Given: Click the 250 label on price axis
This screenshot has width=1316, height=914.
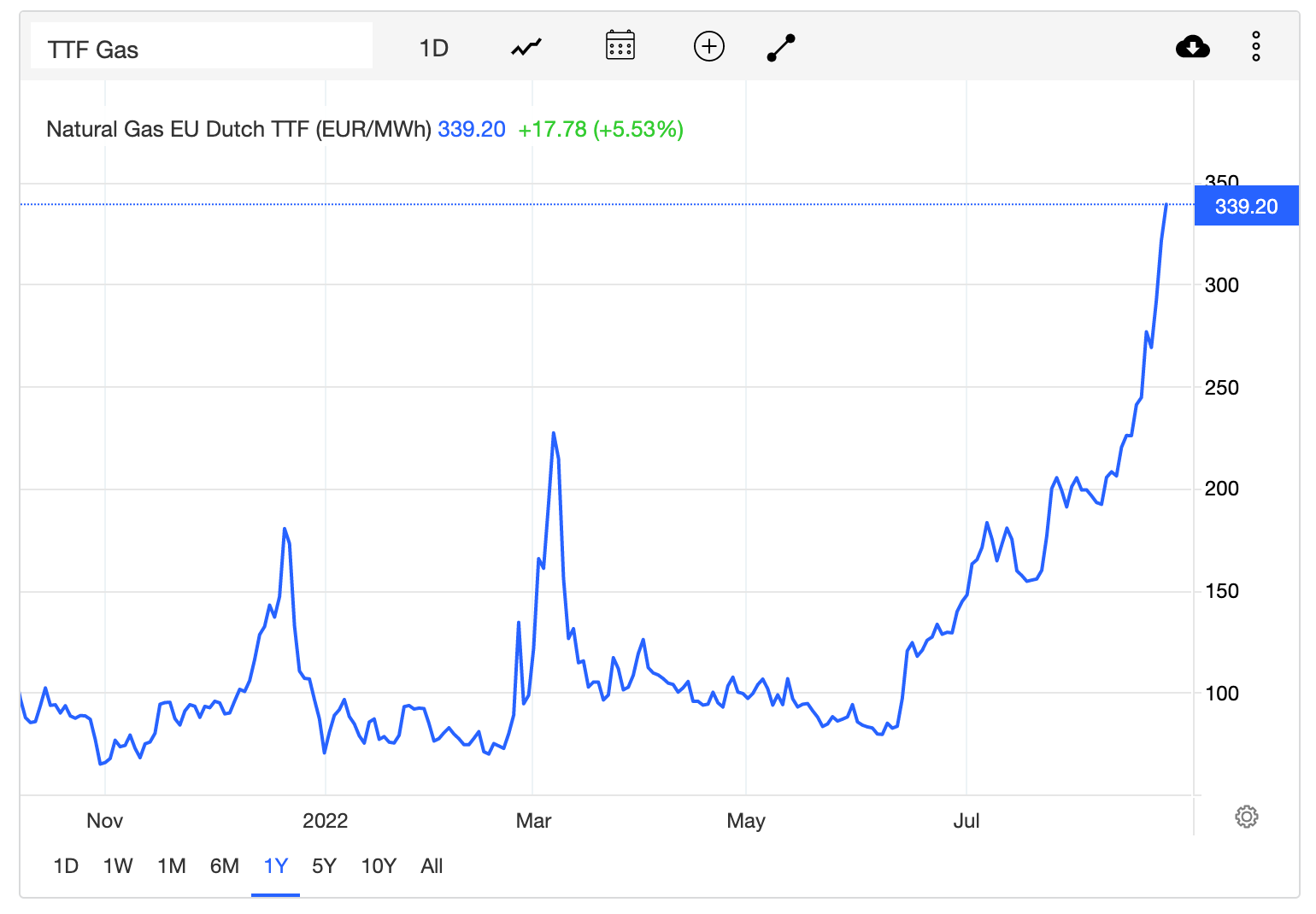Looking at the screenshot, I should click(1222, 388).
